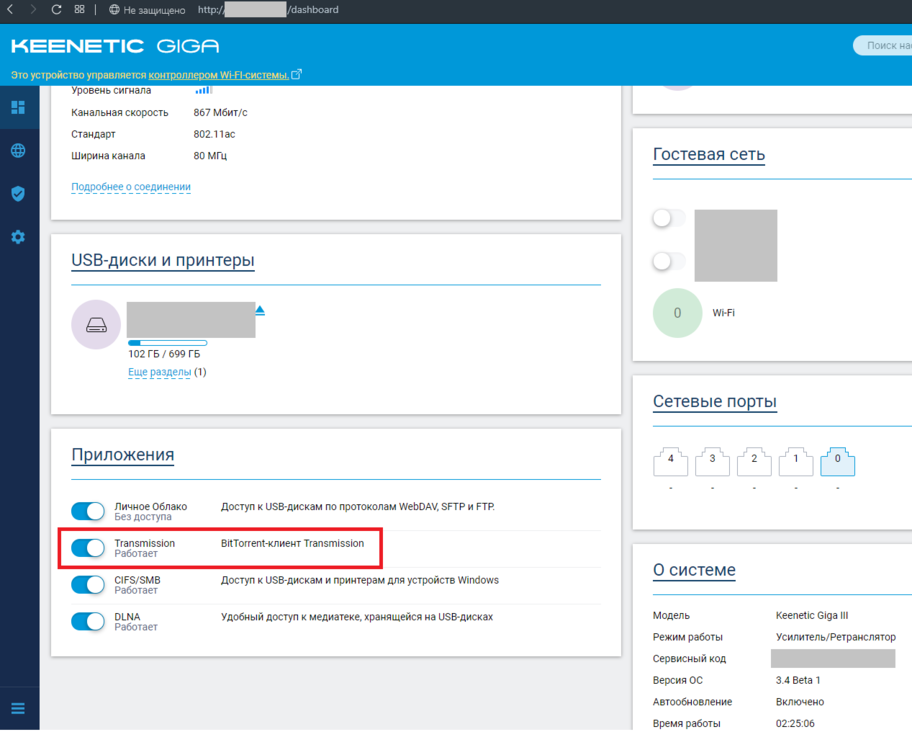Click network port 1 icon
Image resolution: width=912 pixels, height=750 pixels.
796,462
